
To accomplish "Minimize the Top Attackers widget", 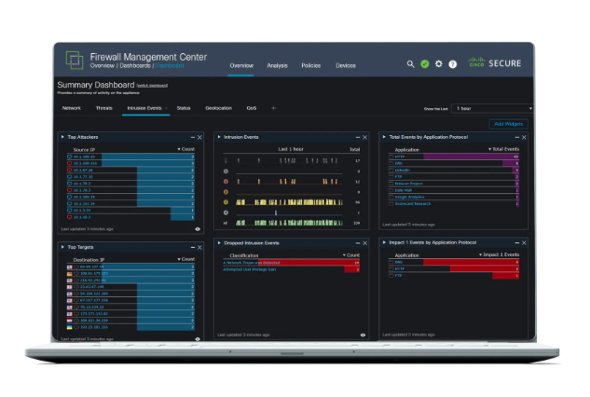I will coord(193,137).
